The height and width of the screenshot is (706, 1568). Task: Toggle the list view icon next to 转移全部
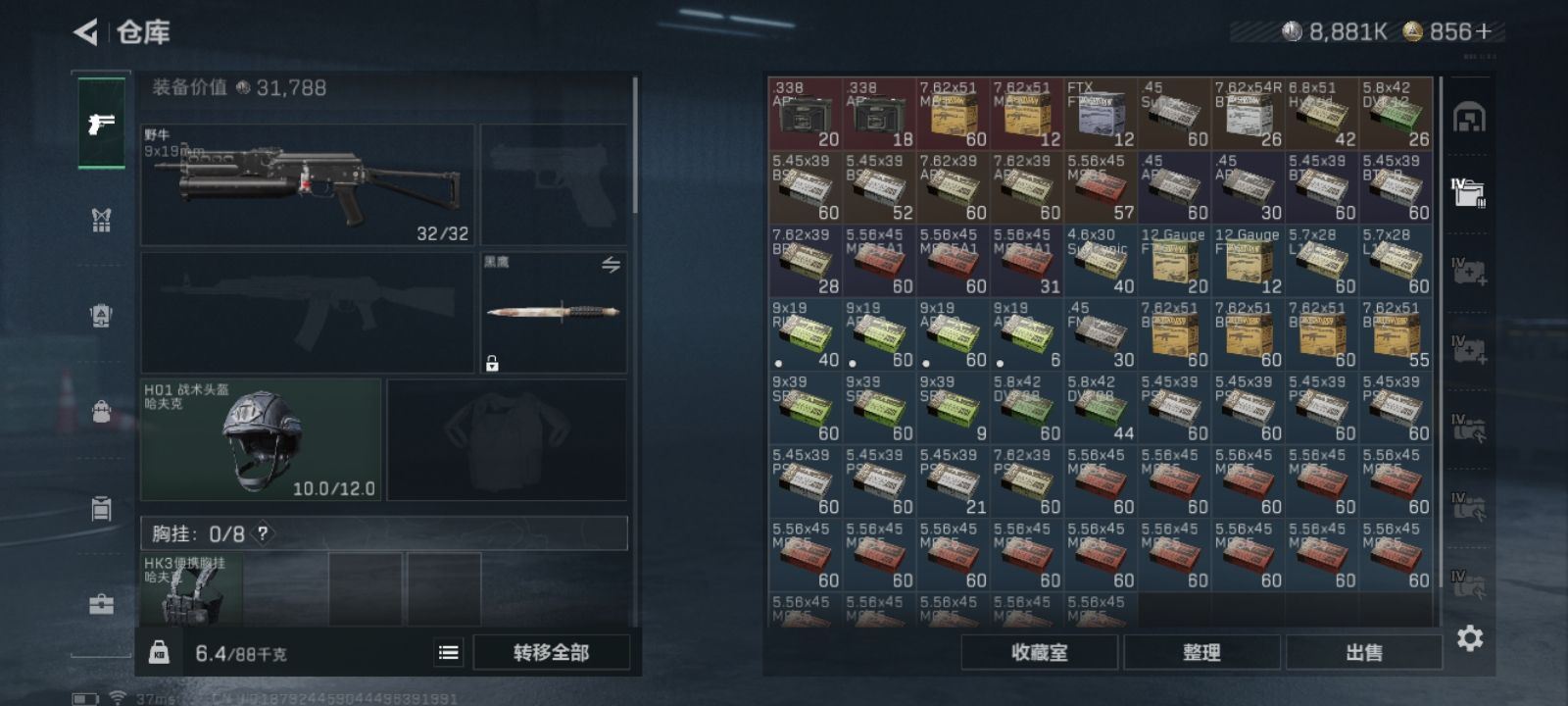(x=449, y=652)
